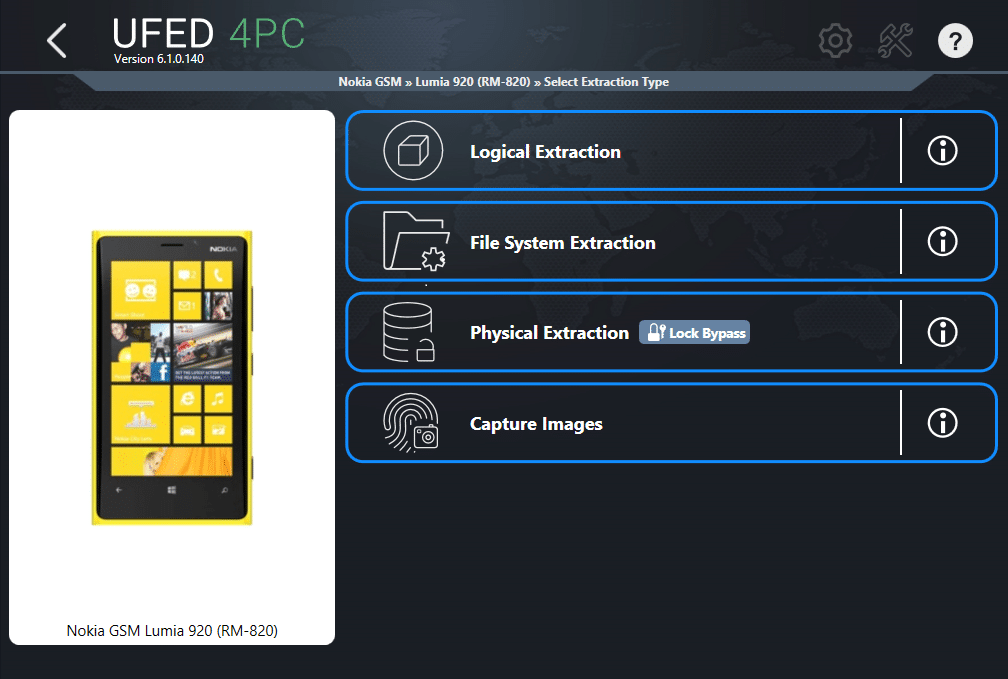This screenshot has height=679, width=1008.
Task: Show info for File System Extraction
Action: pyautogui.click(x=942, y=242)
